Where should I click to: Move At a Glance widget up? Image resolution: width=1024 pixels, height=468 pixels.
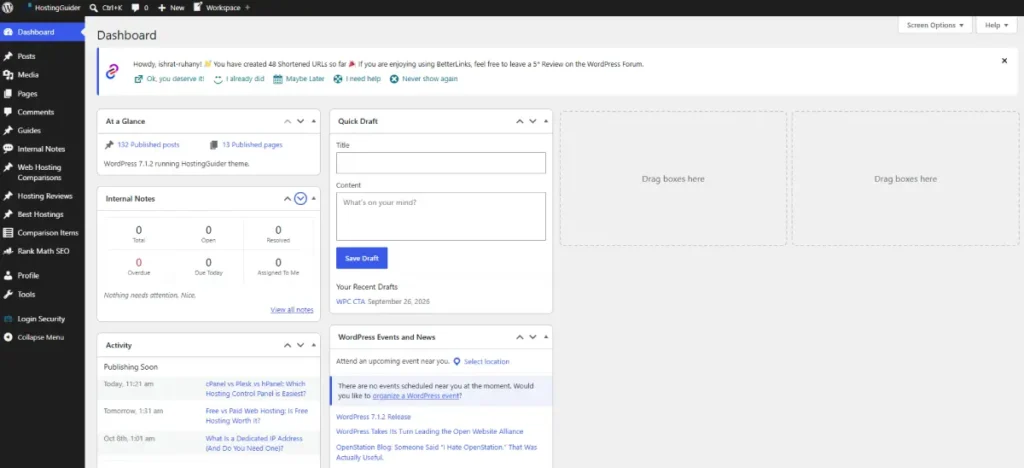tap(287, 121)
